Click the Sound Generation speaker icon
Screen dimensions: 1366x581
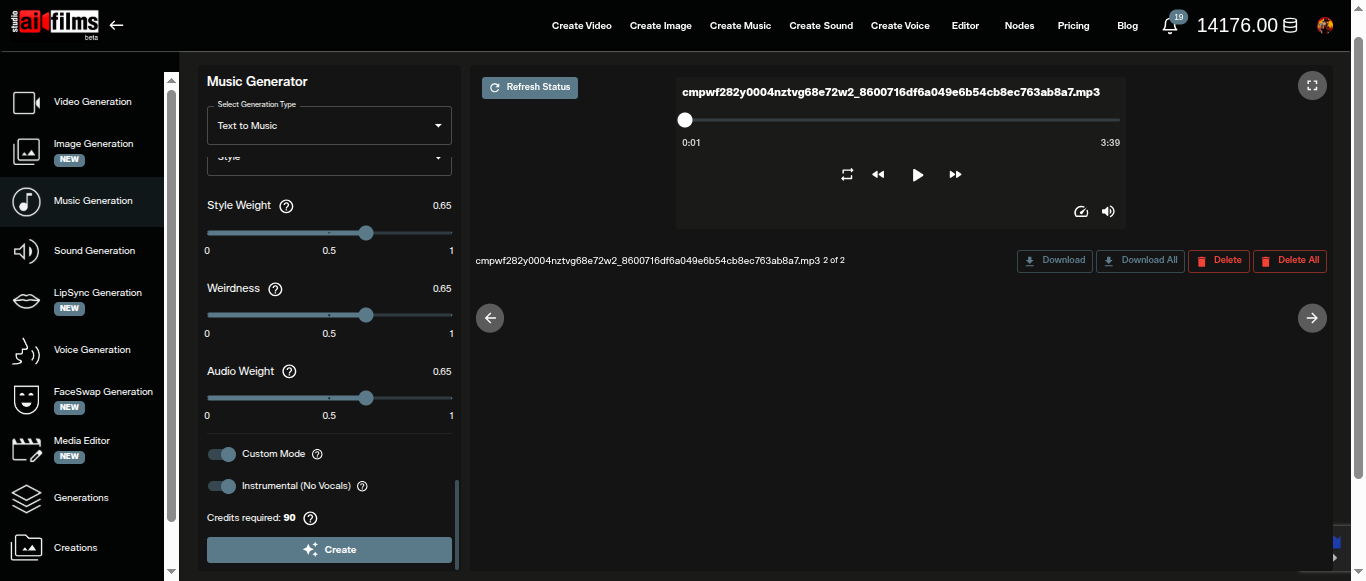click(26, 251)
